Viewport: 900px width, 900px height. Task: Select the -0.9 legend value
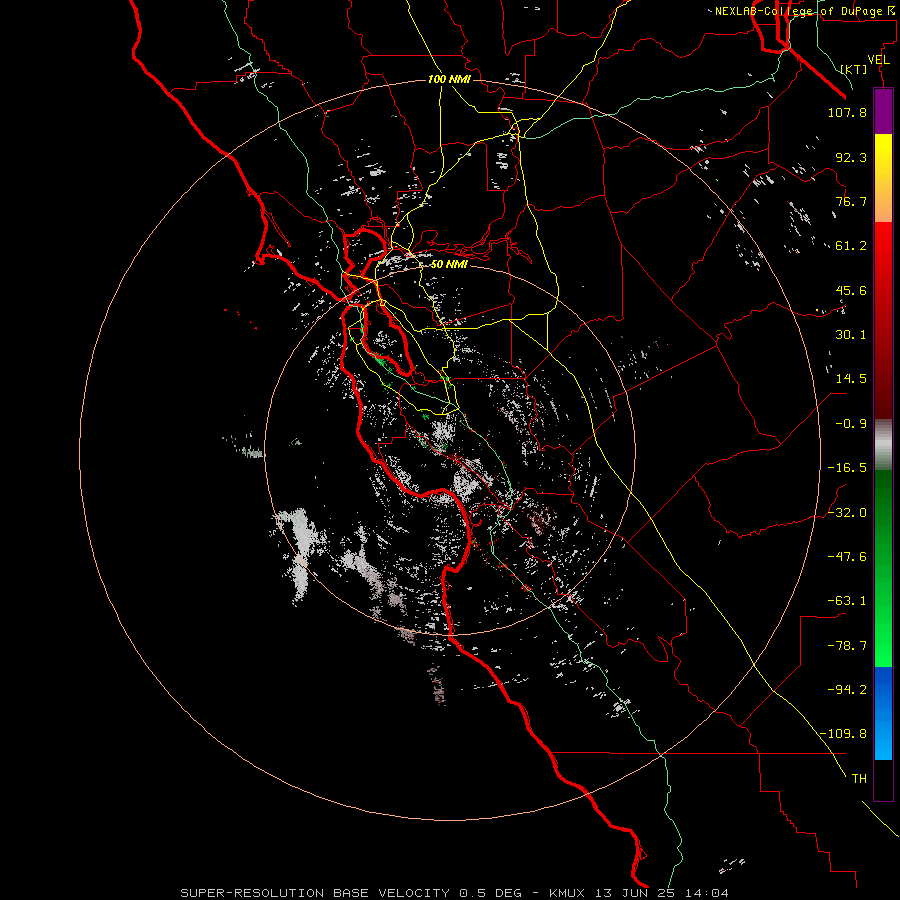click(851, 424)
